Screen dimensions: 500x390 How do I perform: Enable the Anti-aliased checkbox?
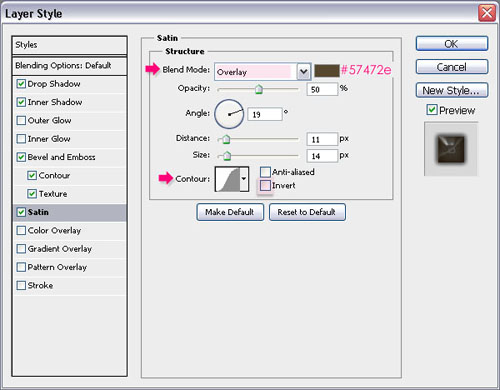point(265,172)
